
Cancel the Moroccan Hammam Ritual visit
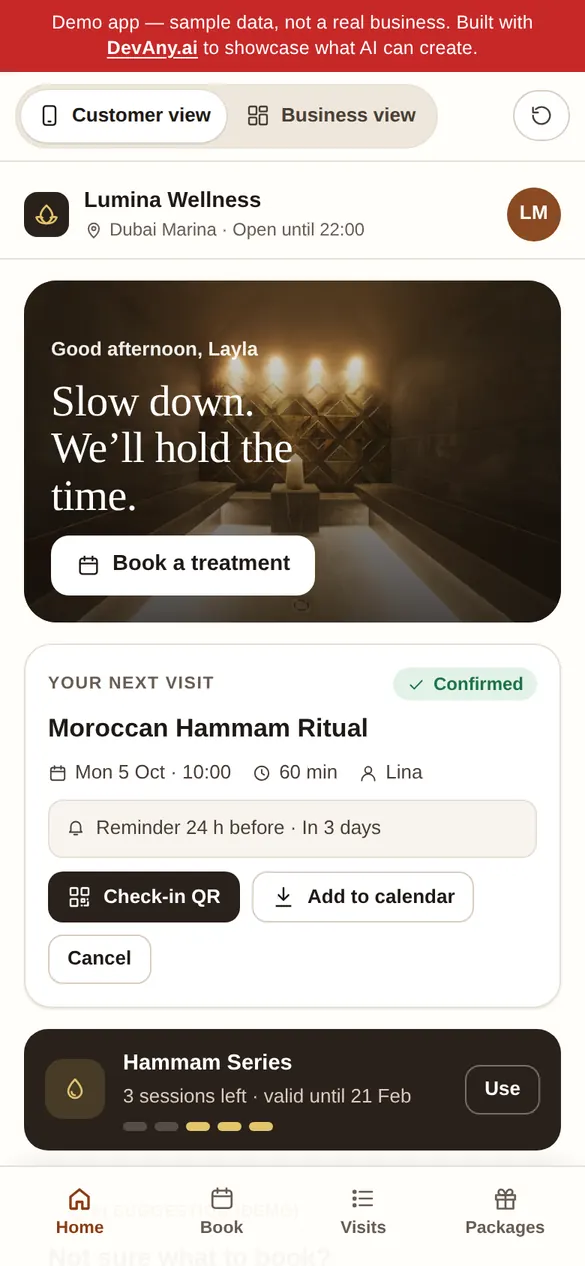tap(99, 959)
